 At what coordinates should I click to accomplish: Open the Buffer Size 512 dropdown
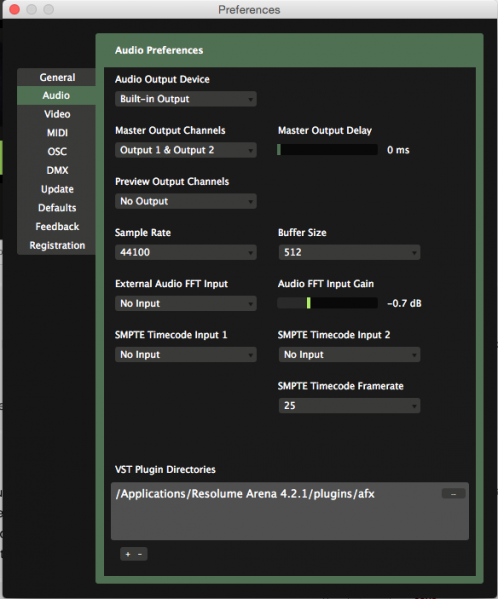349,253
